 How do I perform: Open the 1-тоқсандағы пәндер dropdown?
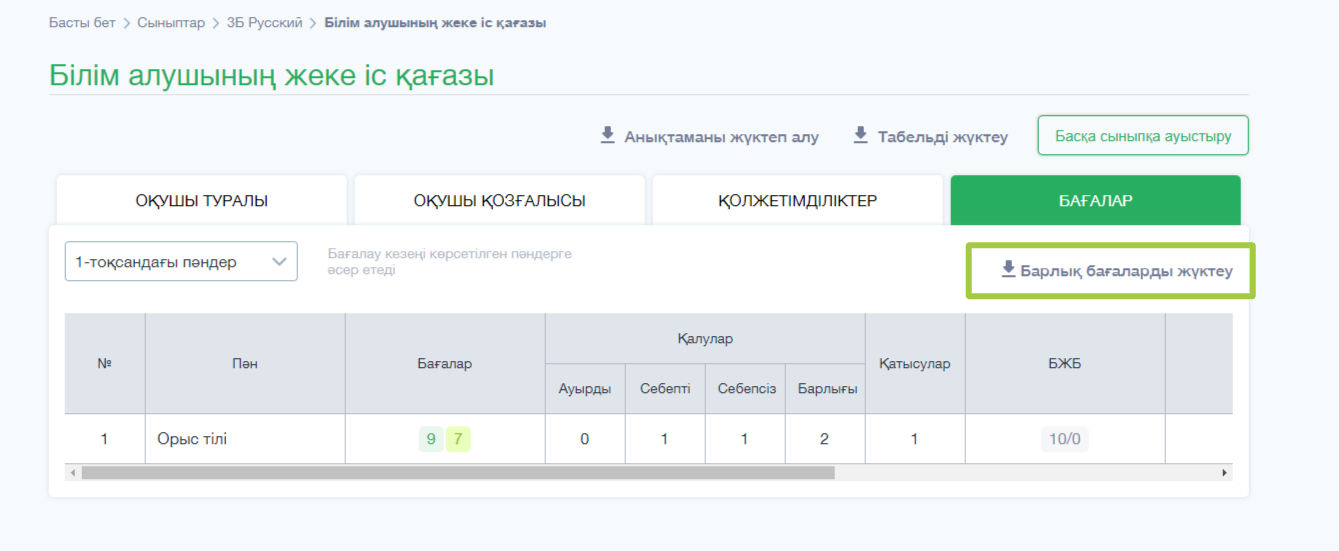[x=181, y=261]
